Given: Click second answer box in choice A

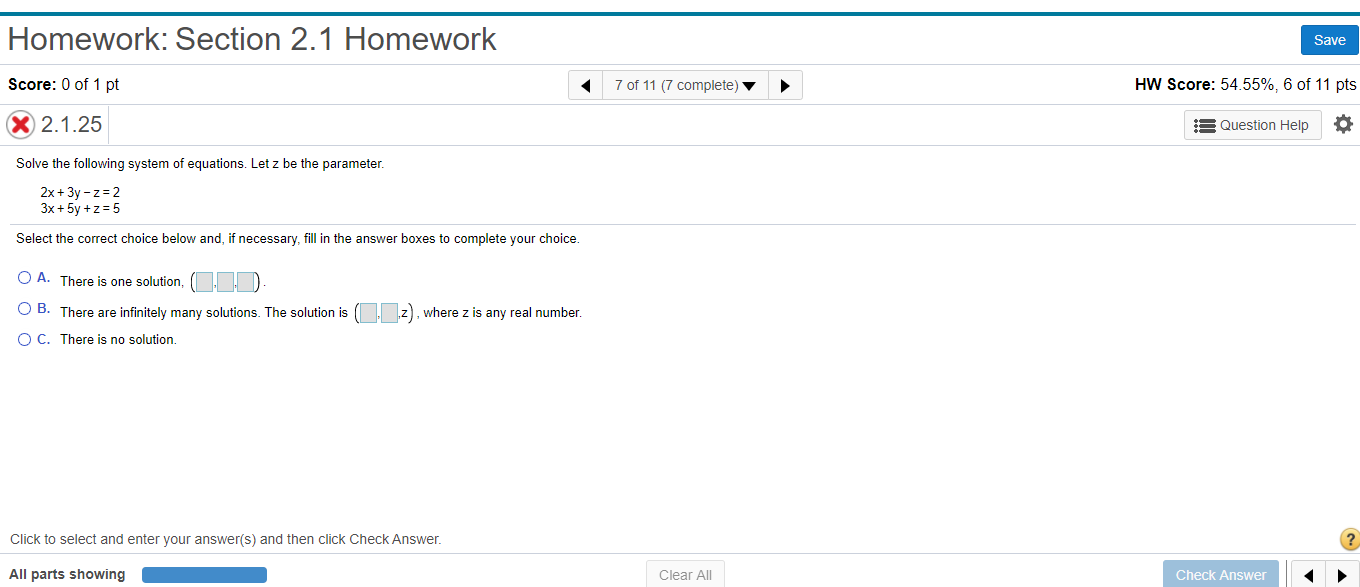Looking at the screenshot, I should click(225, 281).
